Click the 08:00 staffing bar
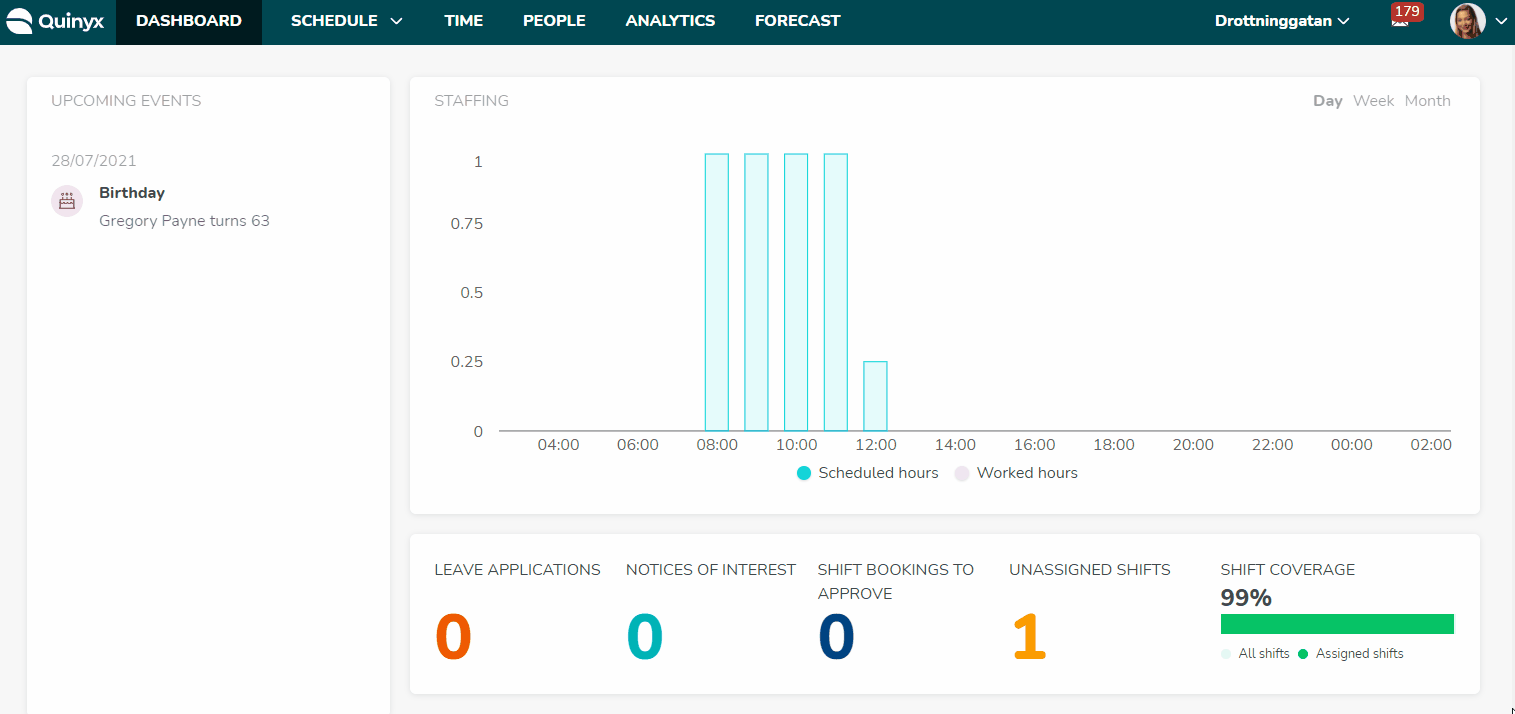Viewport: 1515px width, 714px height. (x=717, y=292)
